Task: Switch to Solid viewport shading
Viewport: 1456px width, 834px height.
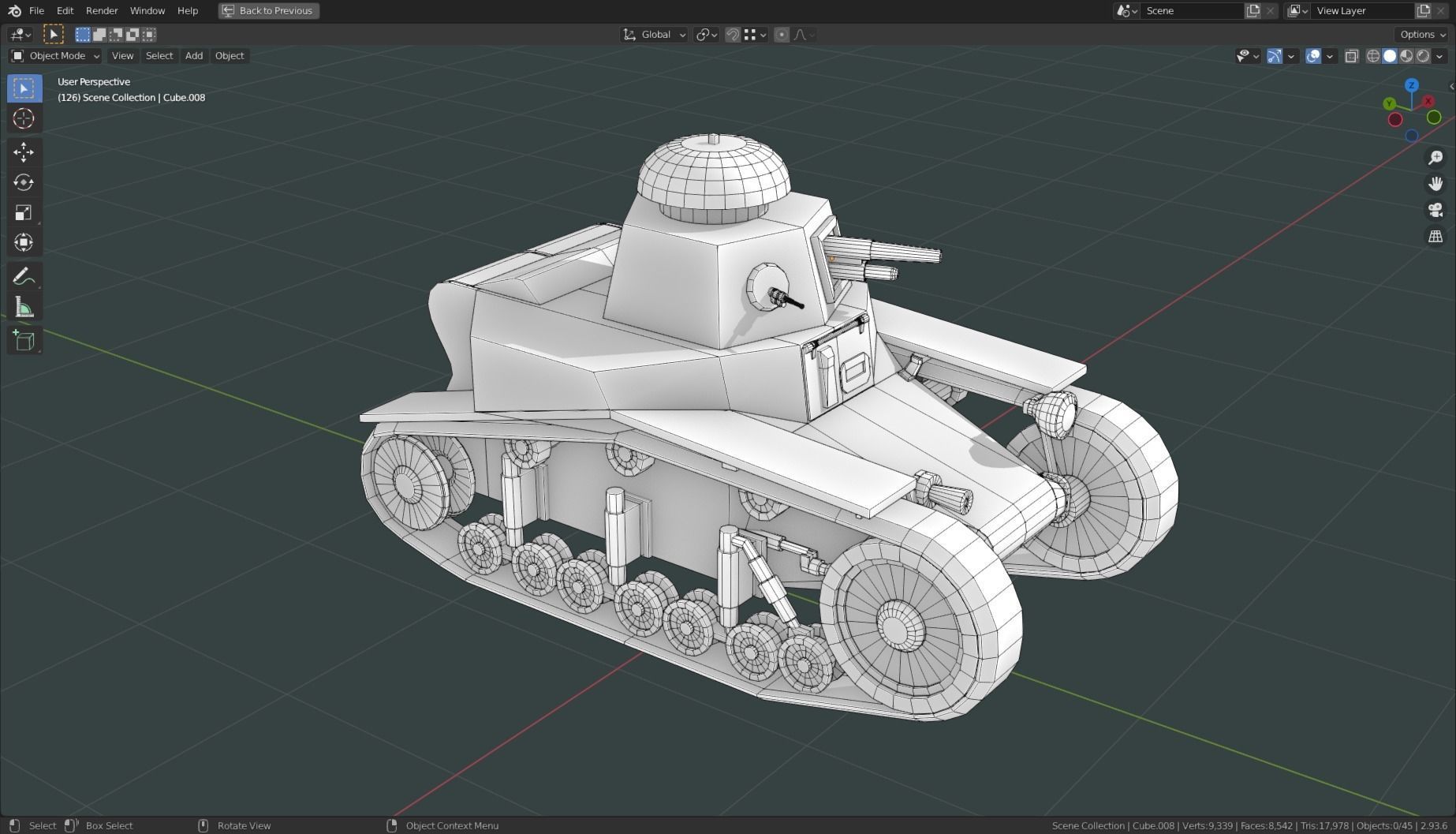Action: coord(1390,56)
